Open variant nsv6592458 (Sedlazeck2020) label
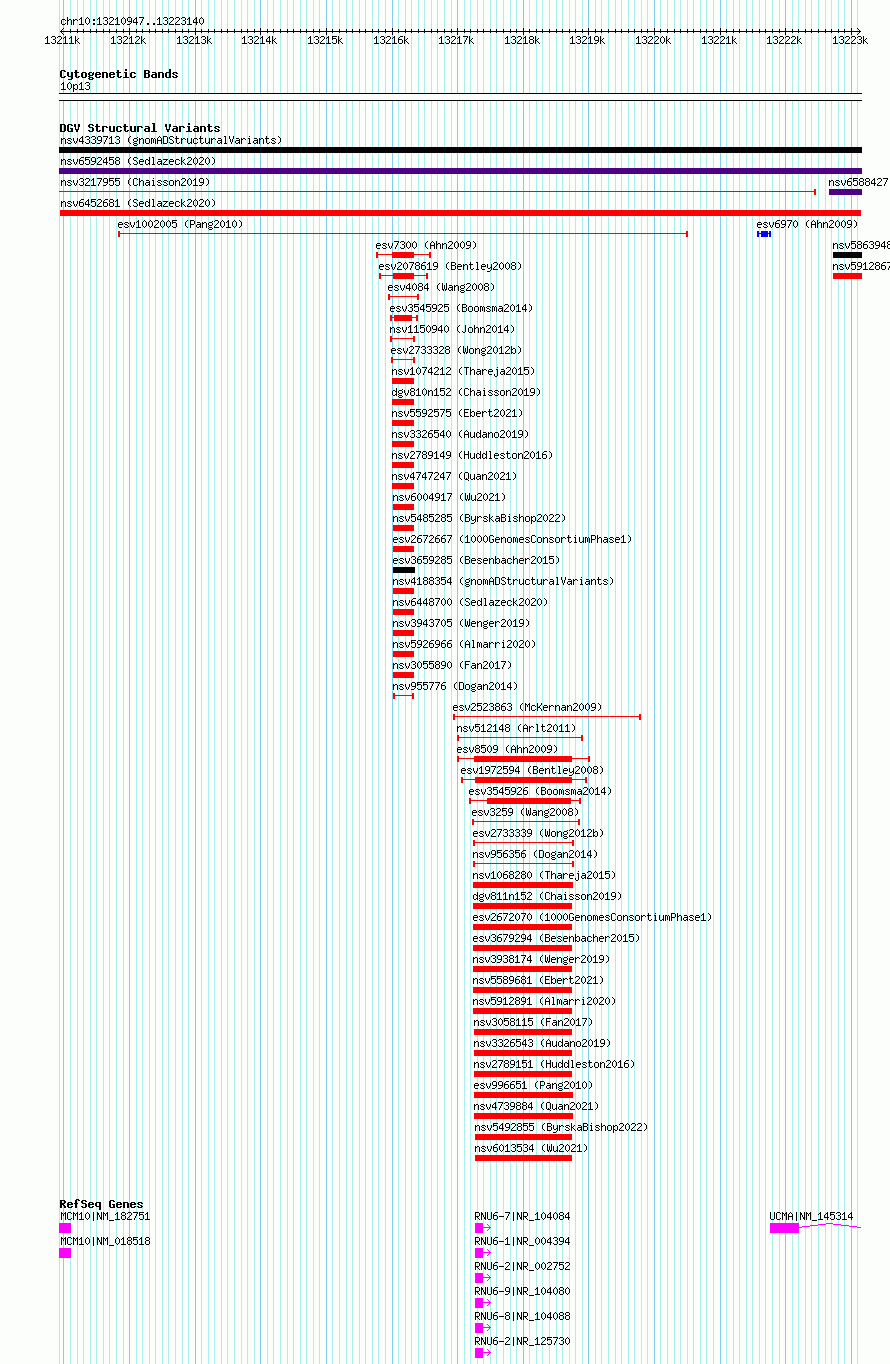 138,161
